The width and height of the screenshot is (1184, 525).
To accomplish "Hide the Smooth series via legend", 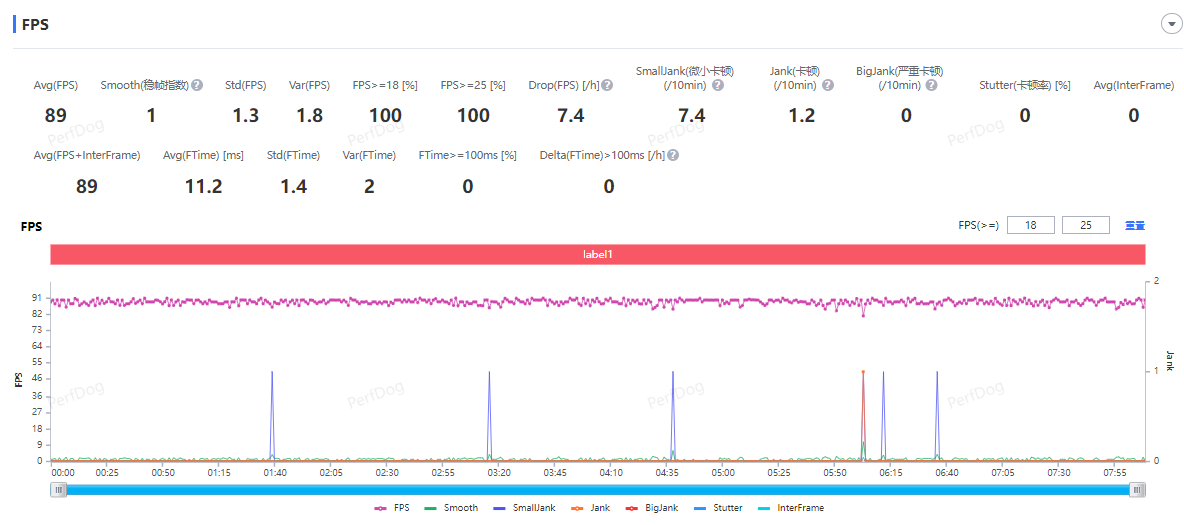I will tap(452, 508).
